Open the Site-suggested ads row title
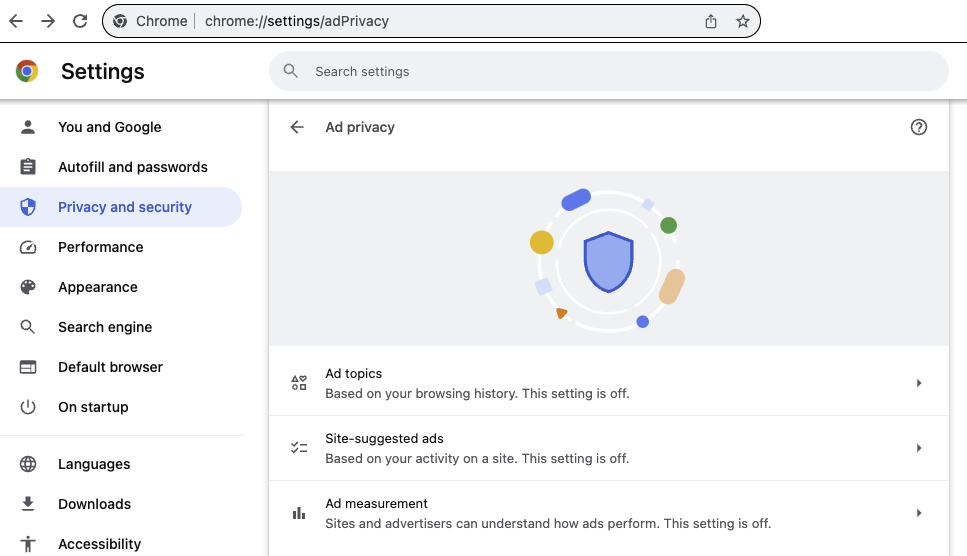Screen dimensions: 967x556 pos(384,438)
